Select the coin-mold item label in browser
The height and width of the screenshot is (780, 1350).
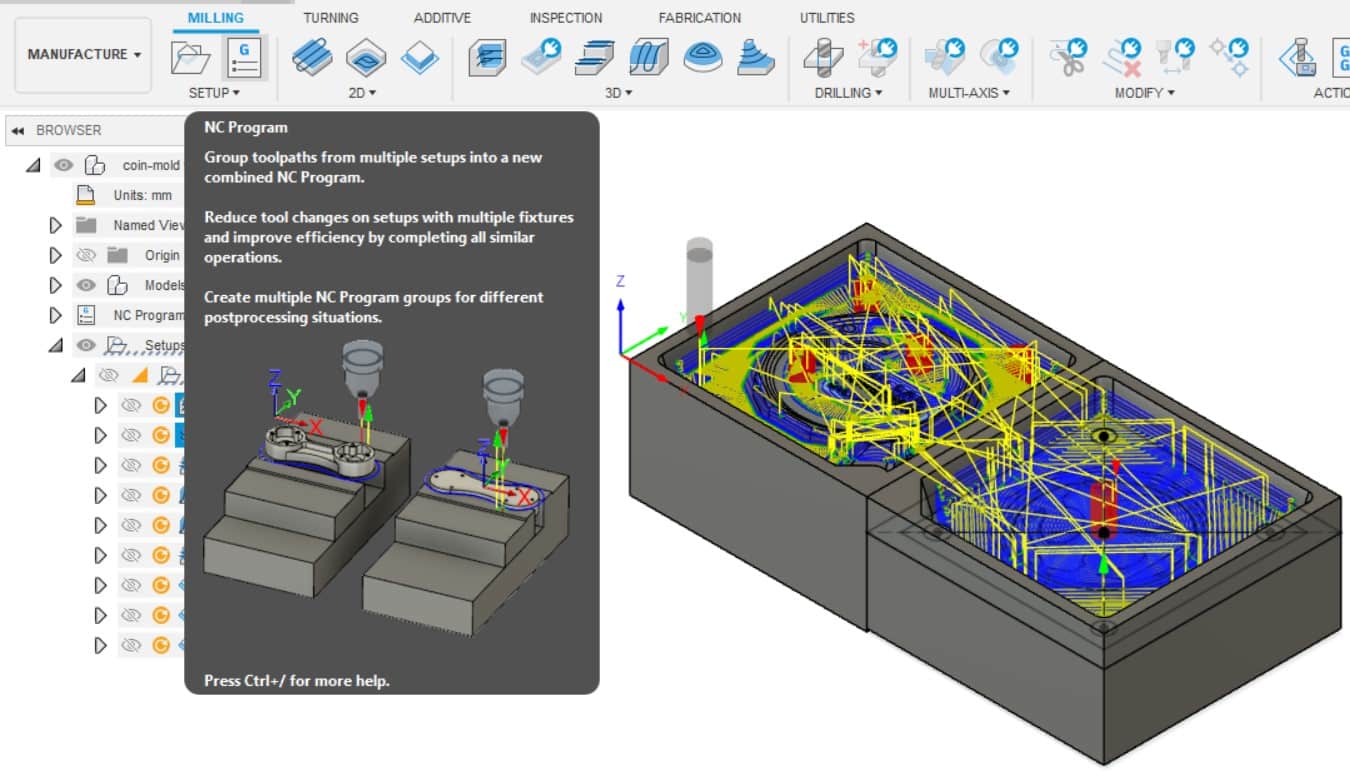coord(151,165)
